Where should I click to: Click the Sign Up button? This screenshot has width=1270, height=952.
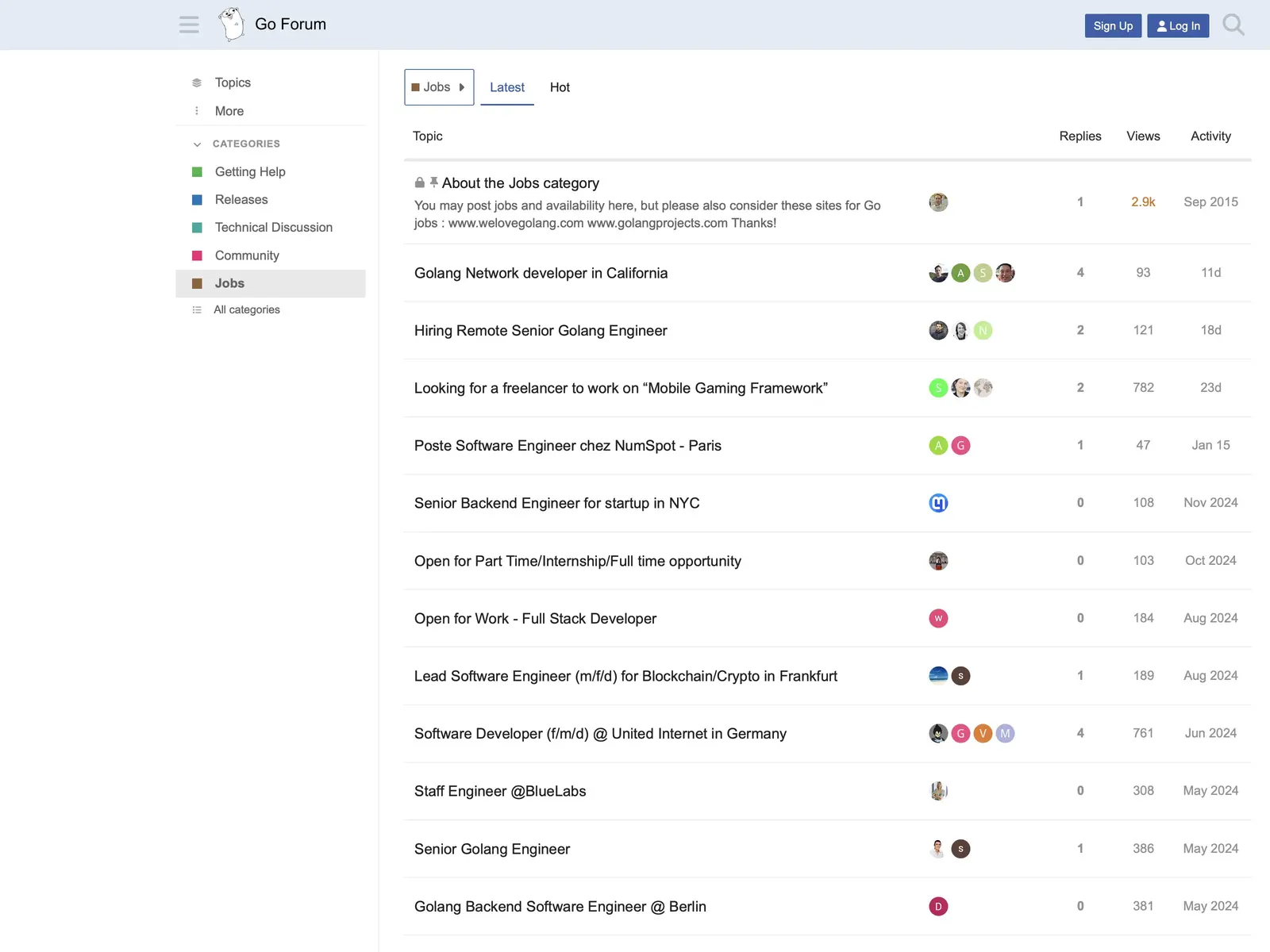[1113, 26]
